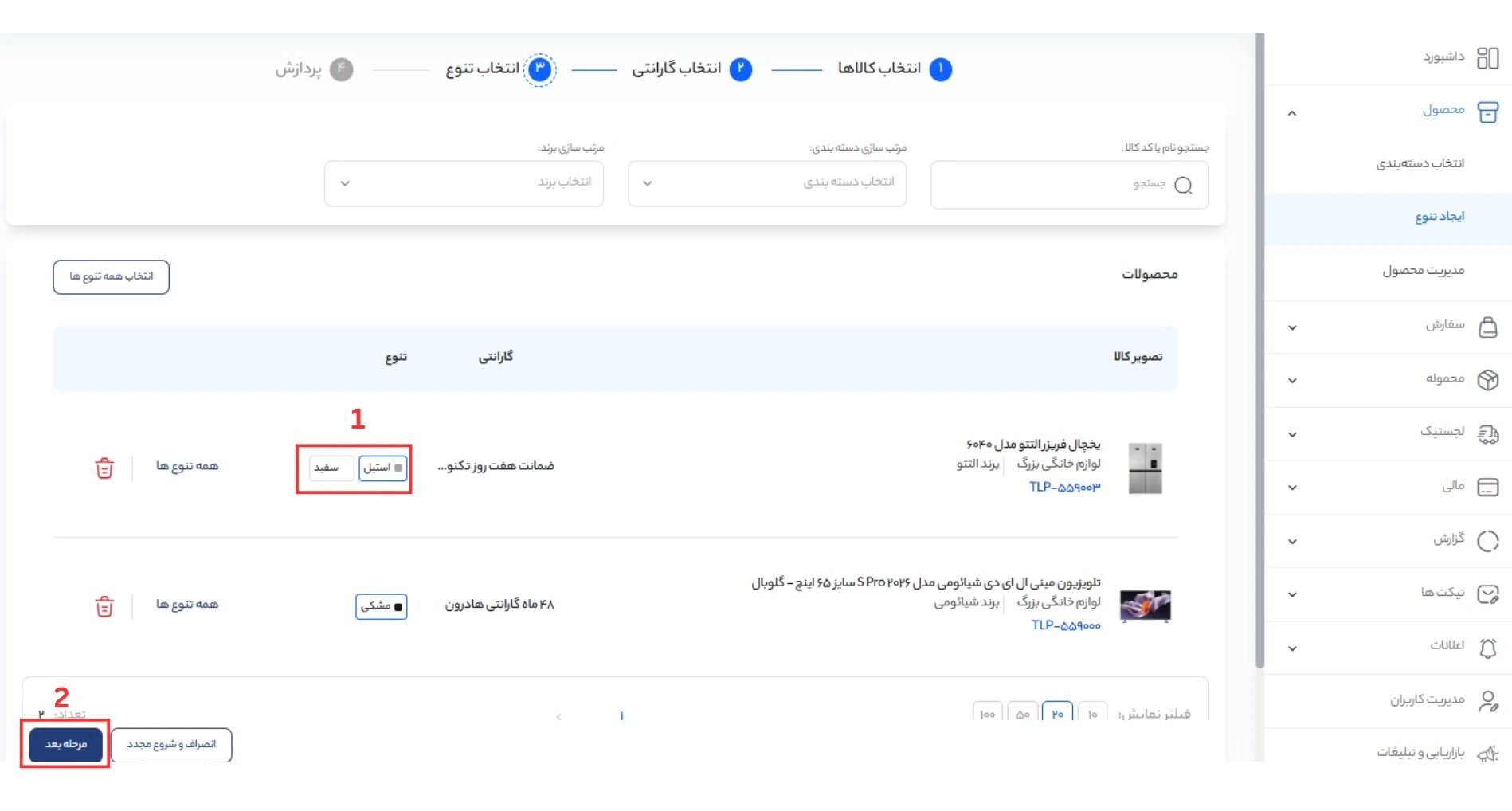Click همه تنوع ها for refrigerator row

[x=187, y=466]
